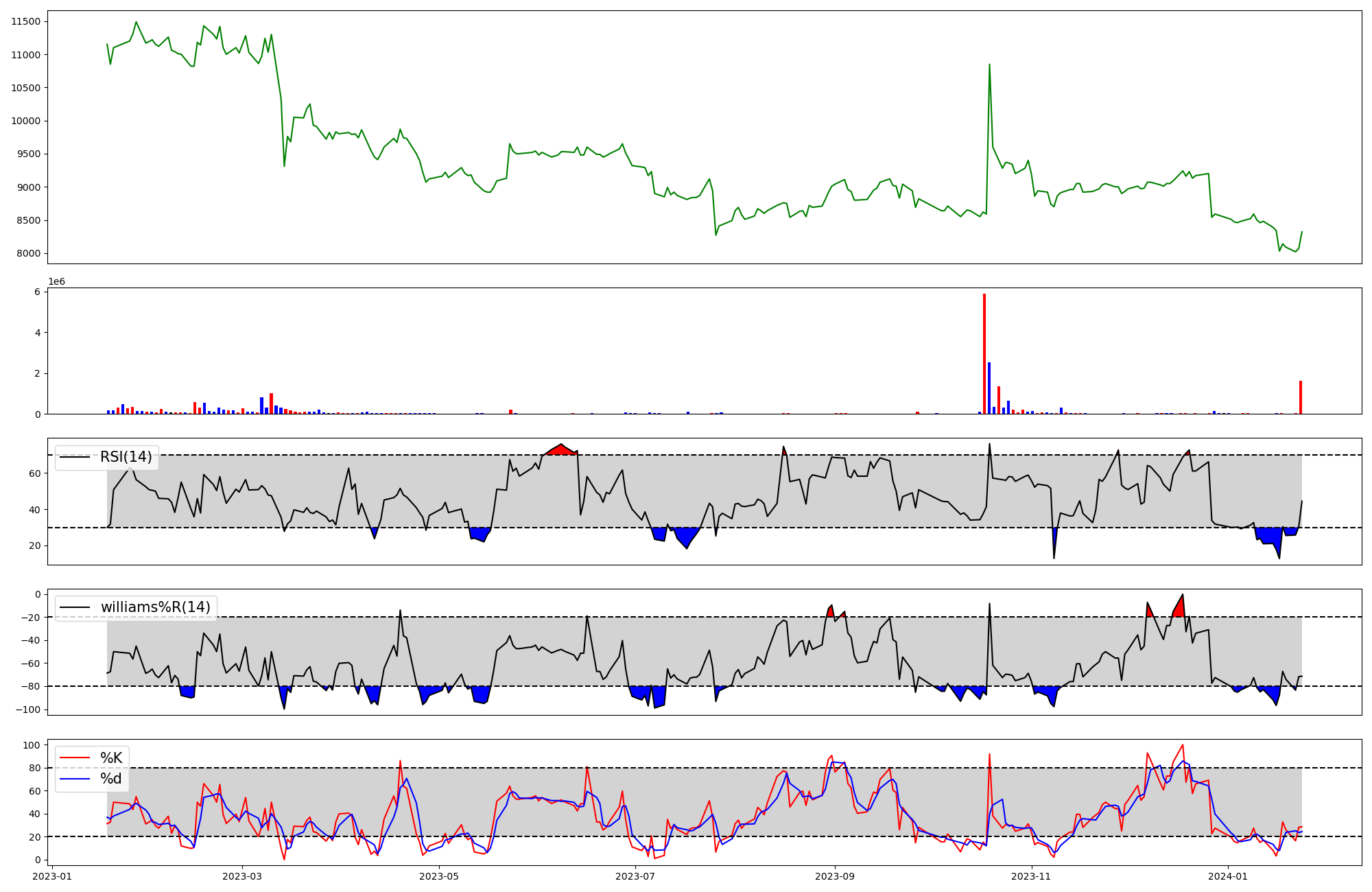Click the 8000 price axis label

28,253
